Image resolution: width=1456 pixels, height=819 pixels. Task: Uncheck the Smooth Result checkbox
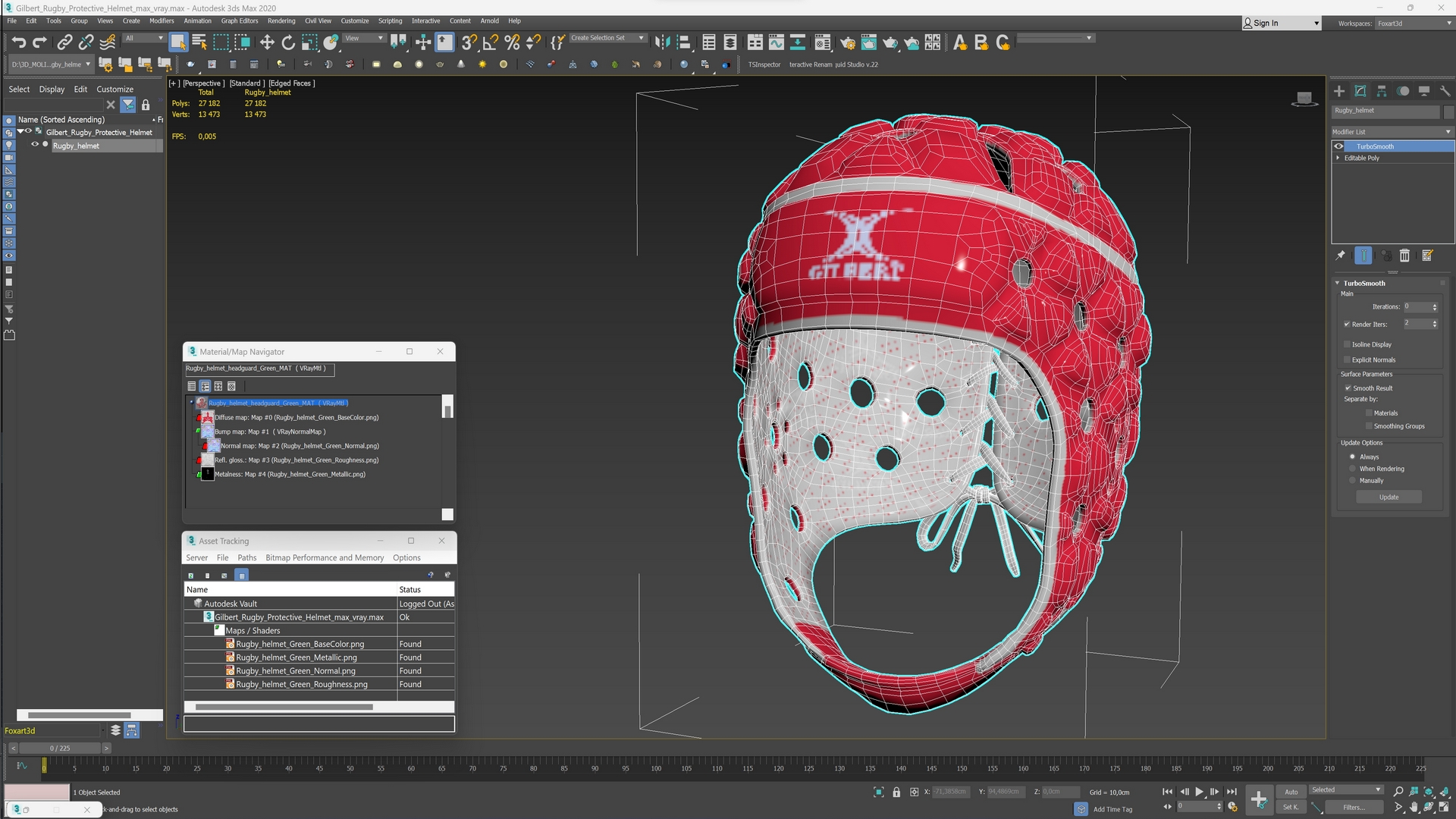(1348, 388)
